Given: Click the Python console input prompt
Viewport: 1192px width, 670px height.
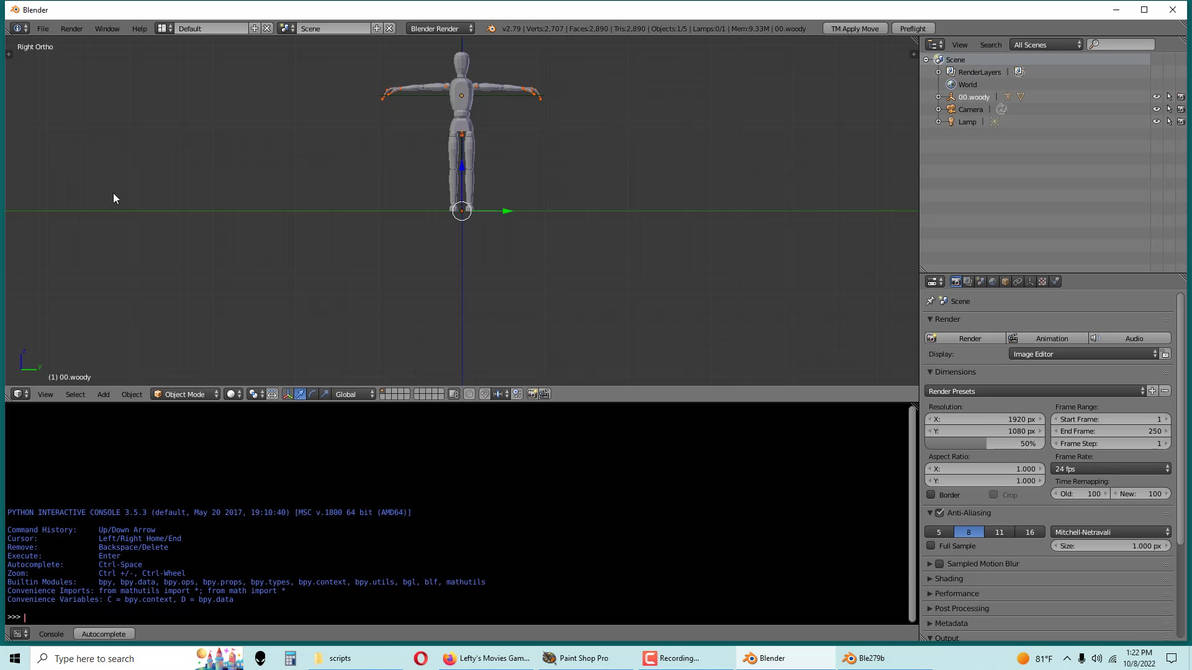Looking at the screenshot, I should point(25,617).
